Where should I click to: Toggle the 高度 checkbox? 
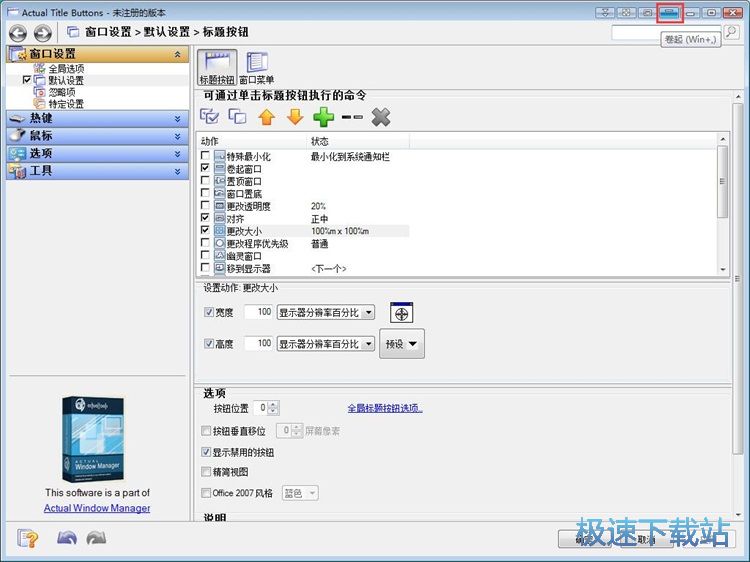click(x=209, y=343)
